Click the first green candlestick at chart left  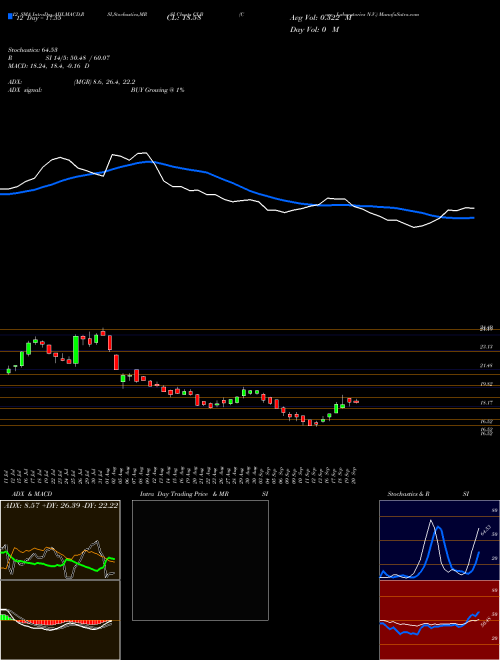tap(8, 371)
